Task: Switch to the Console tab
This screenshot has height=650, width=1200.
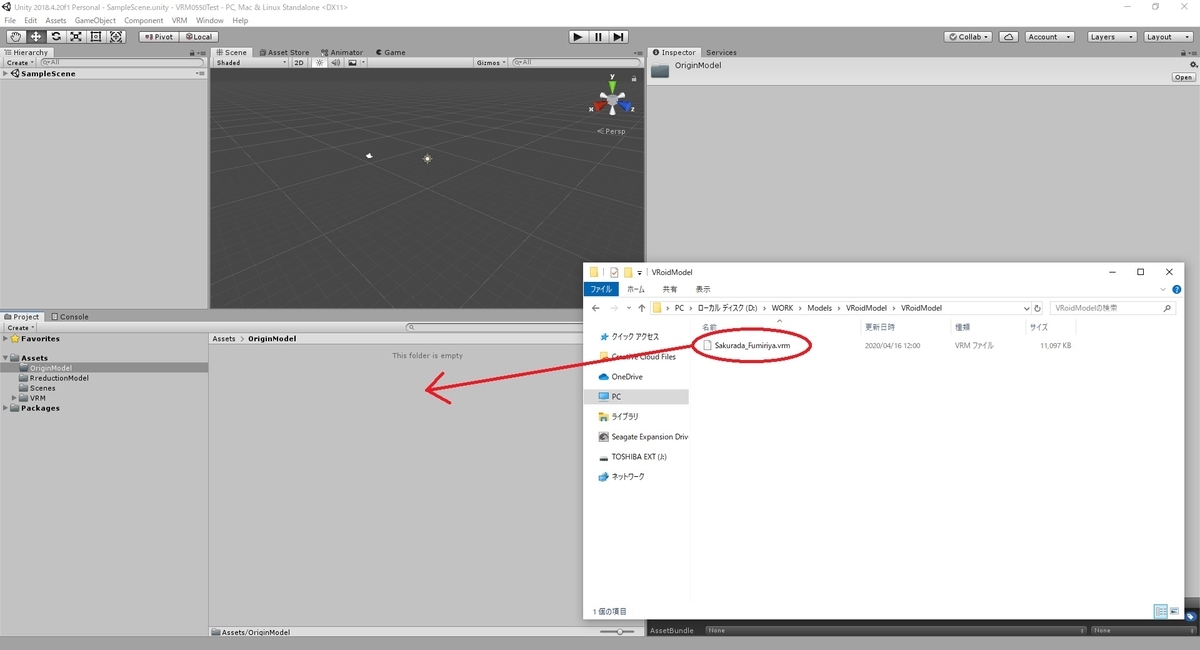Action: tap(70, 317)
